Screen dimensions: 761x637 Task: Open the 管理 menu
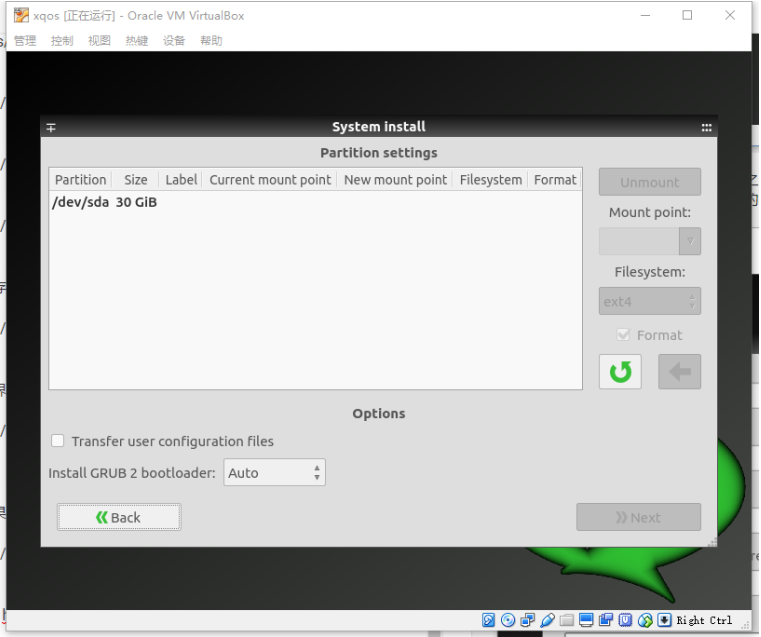(25, 41)
